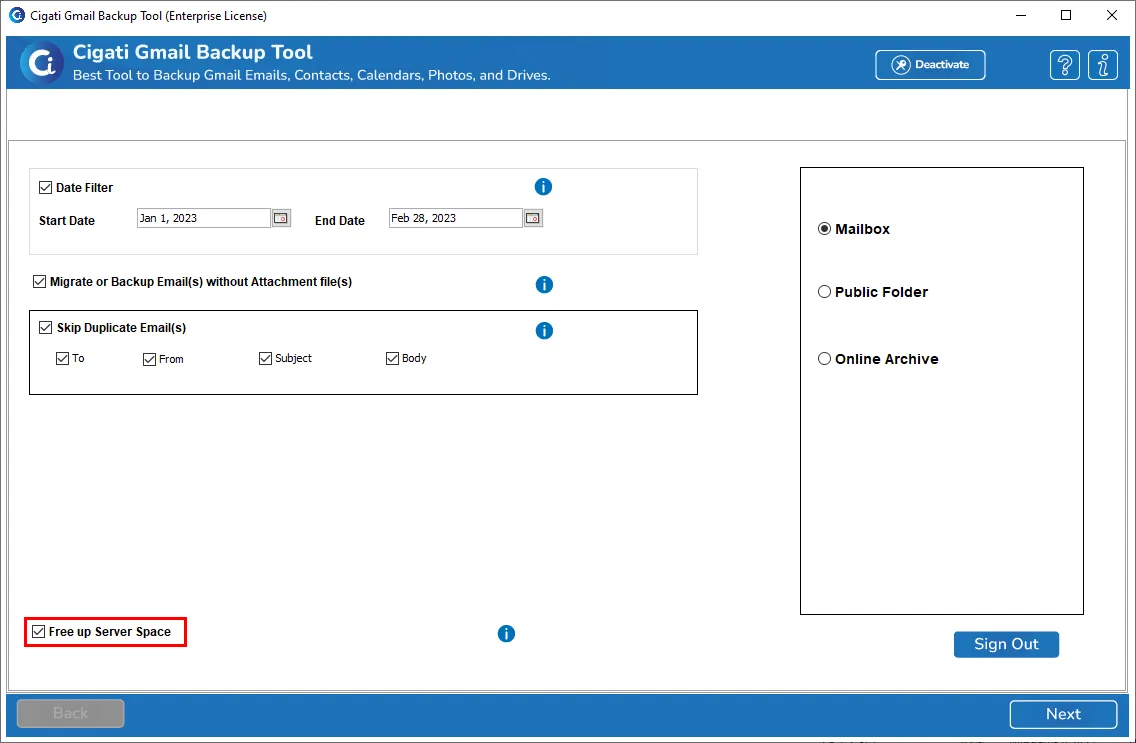Uncheck the To duplicate criterion

[62, 358]
